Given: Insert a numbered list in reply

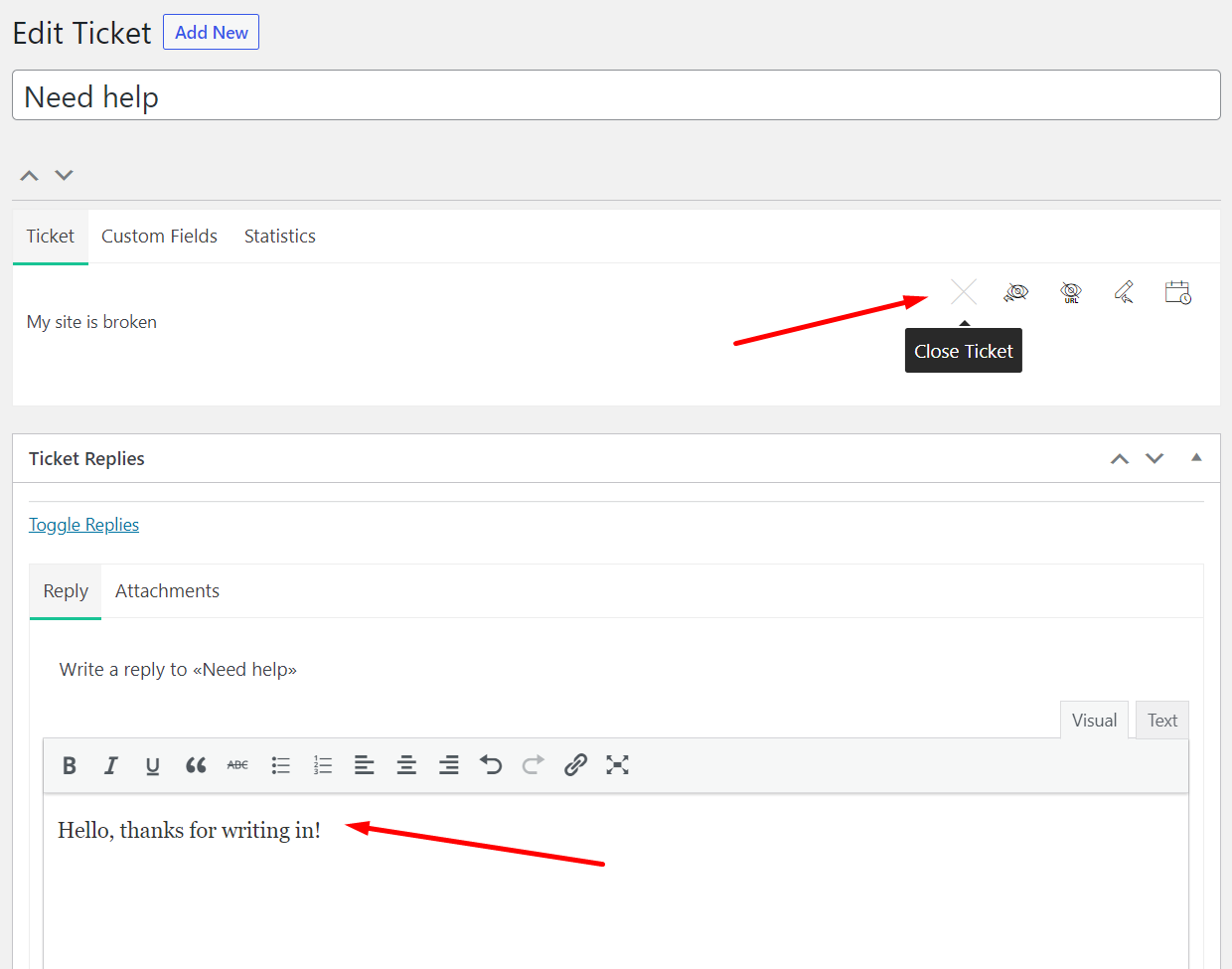Looking at the screenshot, I should pos(323,764).
